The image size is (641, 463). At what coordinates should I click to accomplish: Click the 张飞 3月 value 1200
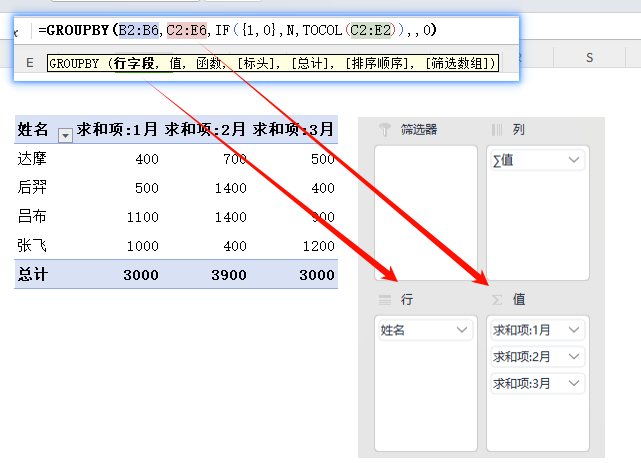click(x=318, y=246)
